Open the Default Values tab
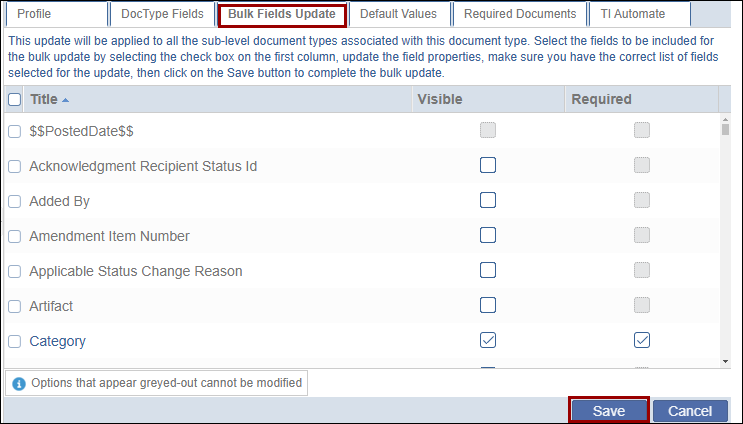 pyautogui.click(x=398, y=14)
